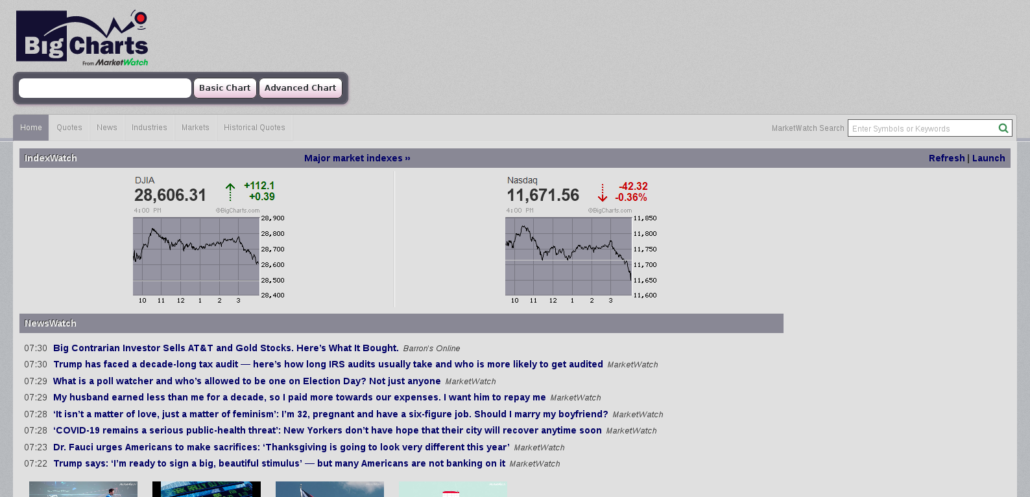This screenshot has width=1030, height=497.
Task: Focus the symbol entry box beside Basic Chart
Action: click(105, 88)
